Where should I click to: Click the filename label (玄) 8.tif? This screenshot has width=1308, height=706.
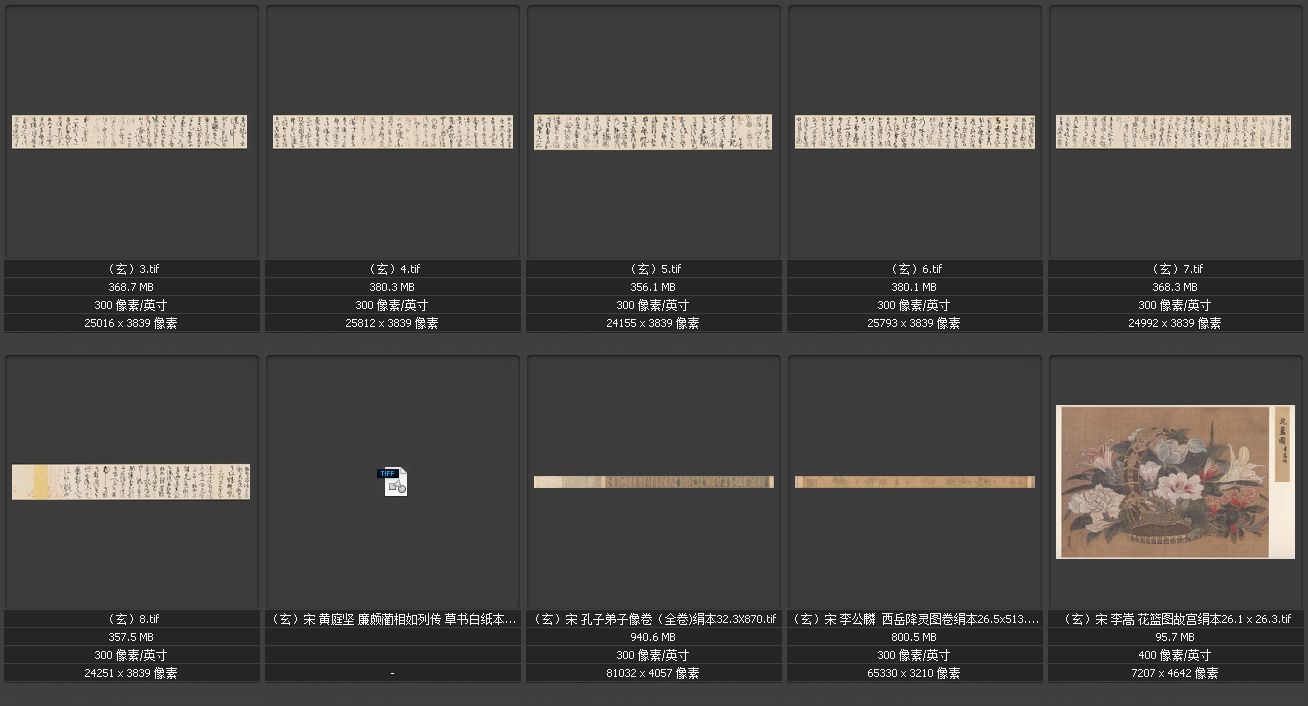132,619
